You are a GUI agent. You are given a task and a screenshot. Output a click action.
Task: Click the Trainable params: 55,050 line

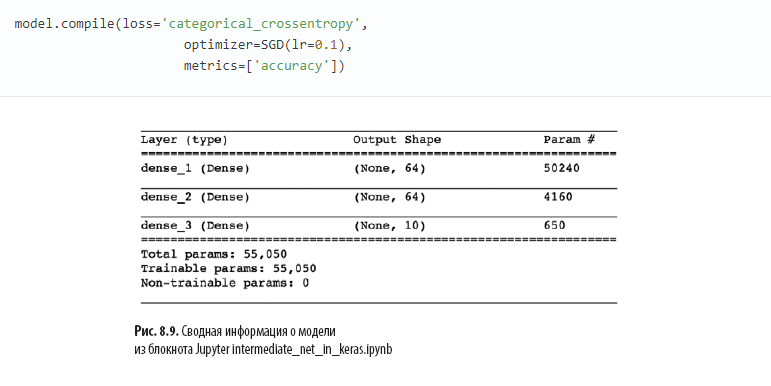click(x=229, y=268)
